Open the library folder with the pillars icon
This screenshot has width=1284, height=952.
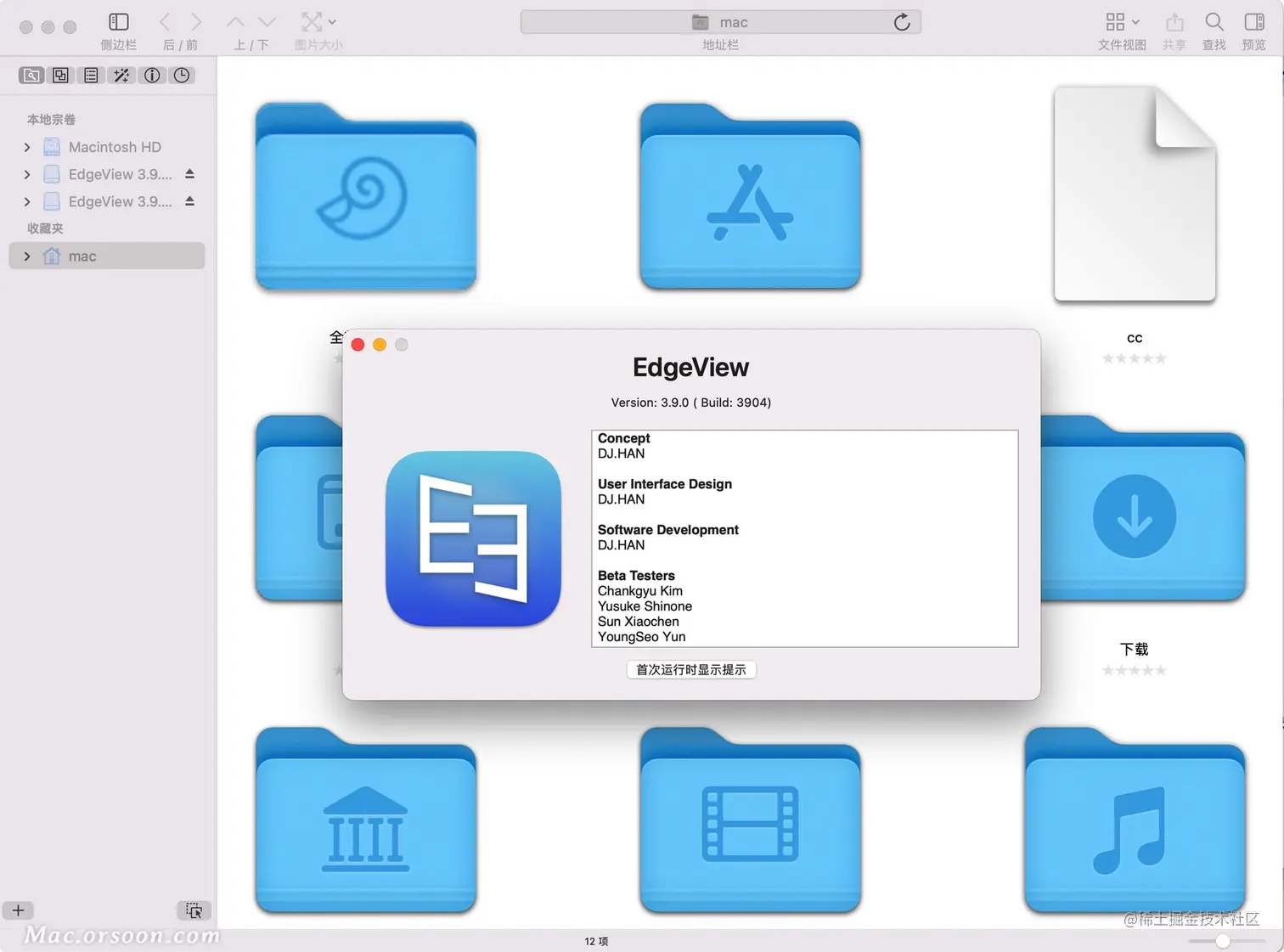tap(366, 820)
